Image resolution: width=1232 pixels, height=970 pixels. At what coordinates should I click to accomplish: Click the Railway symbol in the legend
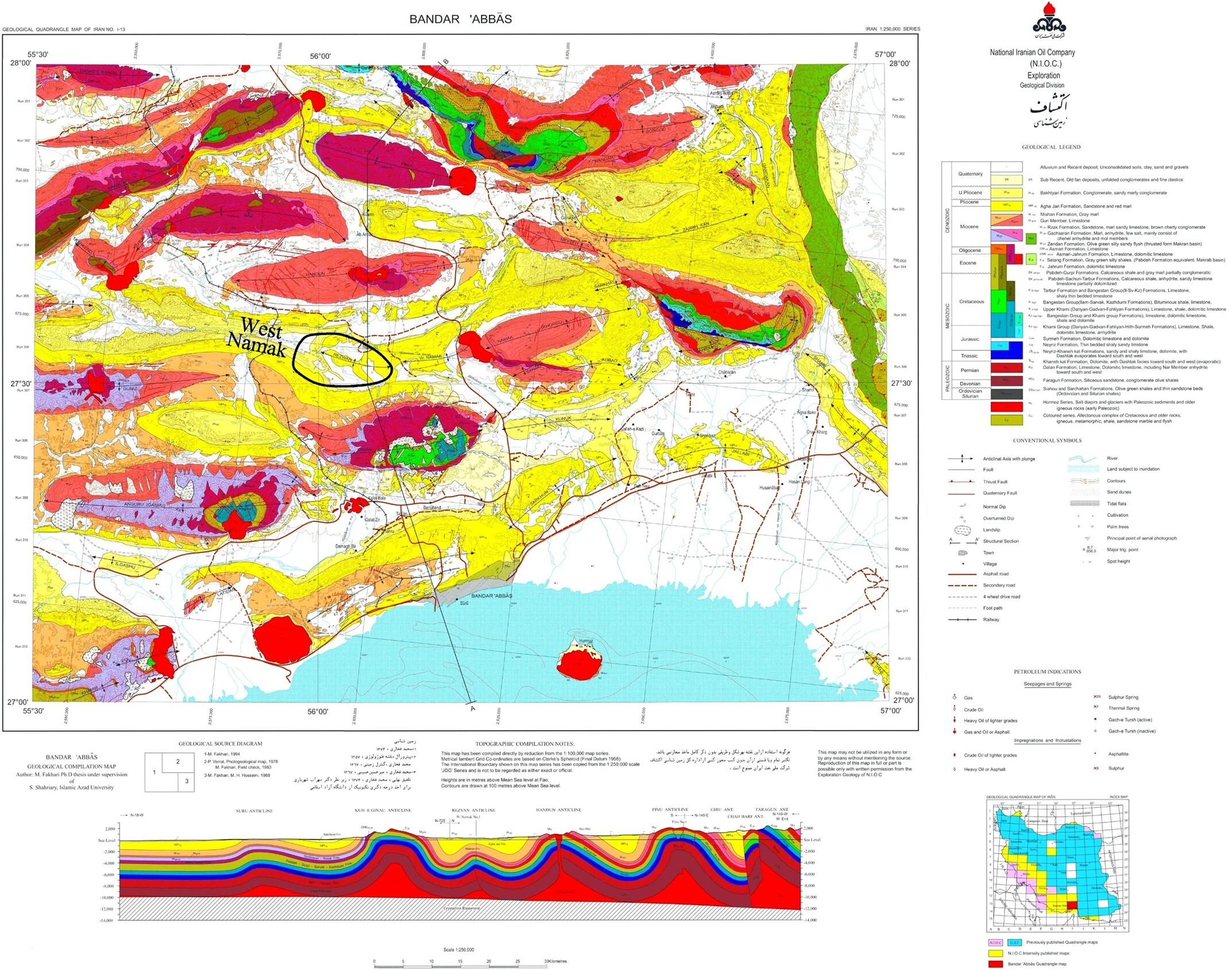tap(961, 619)
